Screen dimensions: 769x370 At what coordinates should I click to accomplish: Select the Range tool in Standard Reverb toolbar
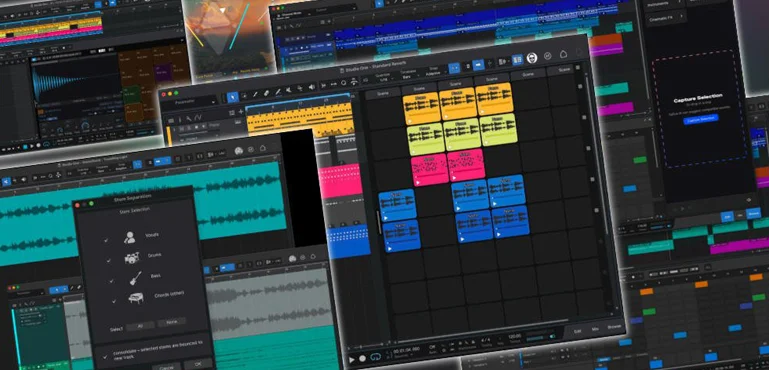click(245, 96)
